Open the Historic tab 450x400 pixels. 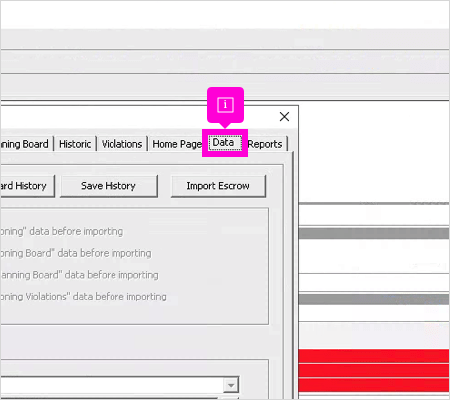pos(75,144)
